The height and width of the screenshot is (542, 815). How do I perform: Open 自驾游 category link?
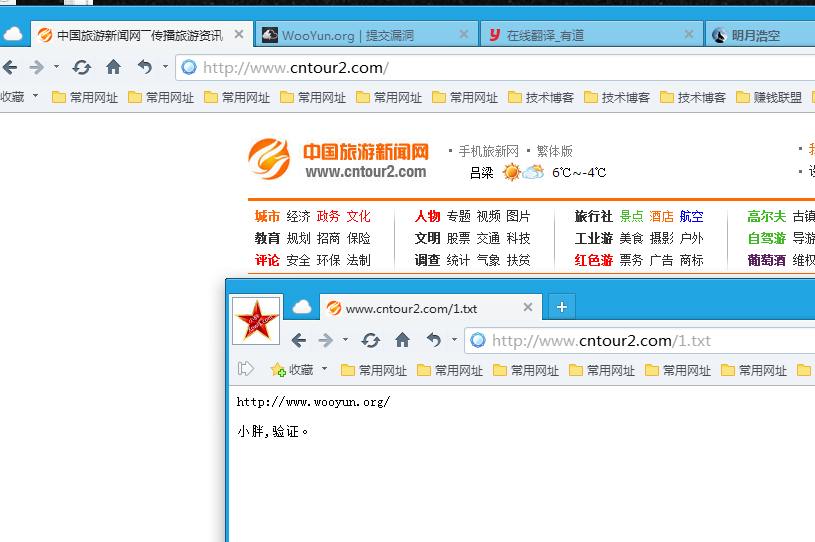767,239
